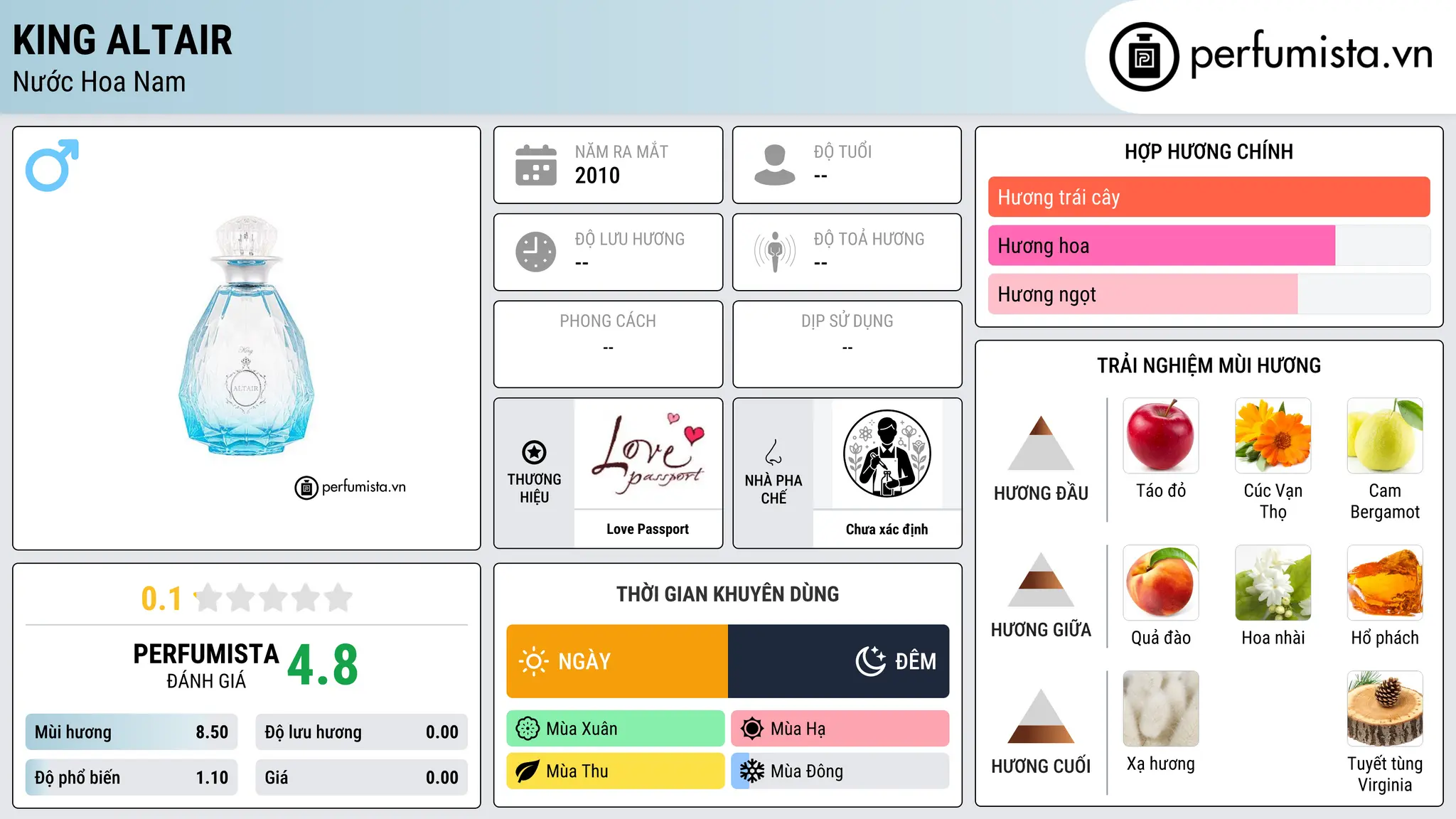This screenshot has width=1456, height=819.
Task: Click the KING ALTAIR title text
Action: (x=122, y=40)
